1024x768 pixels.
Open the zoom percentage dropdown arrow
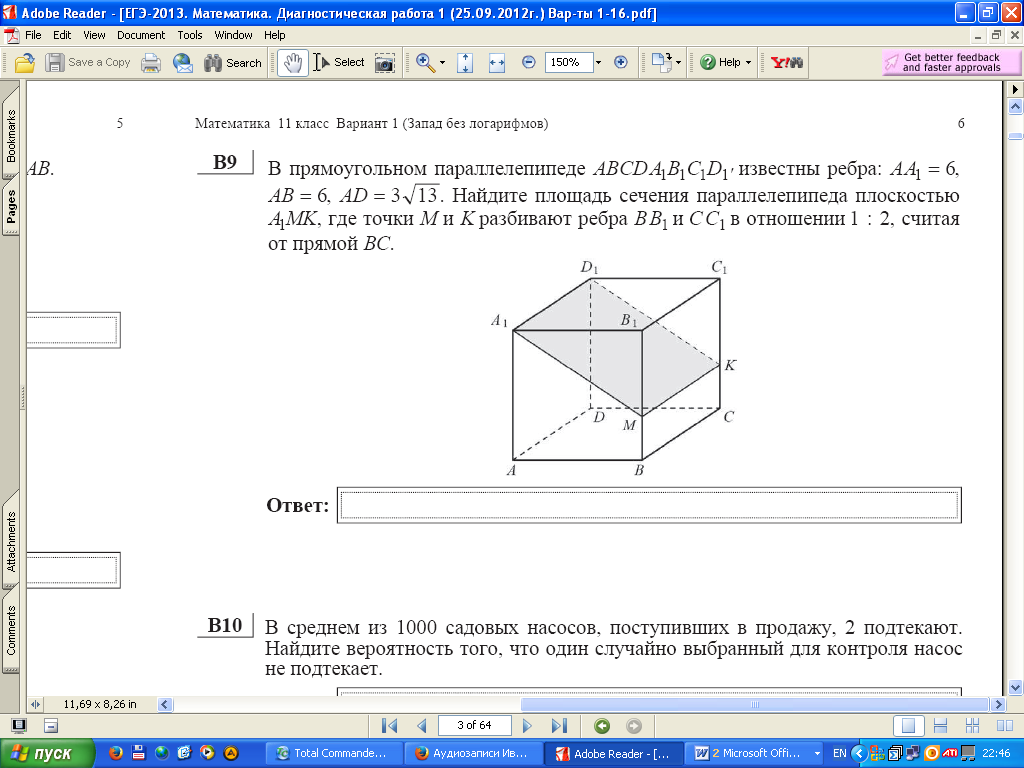click(x=598, y=63)
